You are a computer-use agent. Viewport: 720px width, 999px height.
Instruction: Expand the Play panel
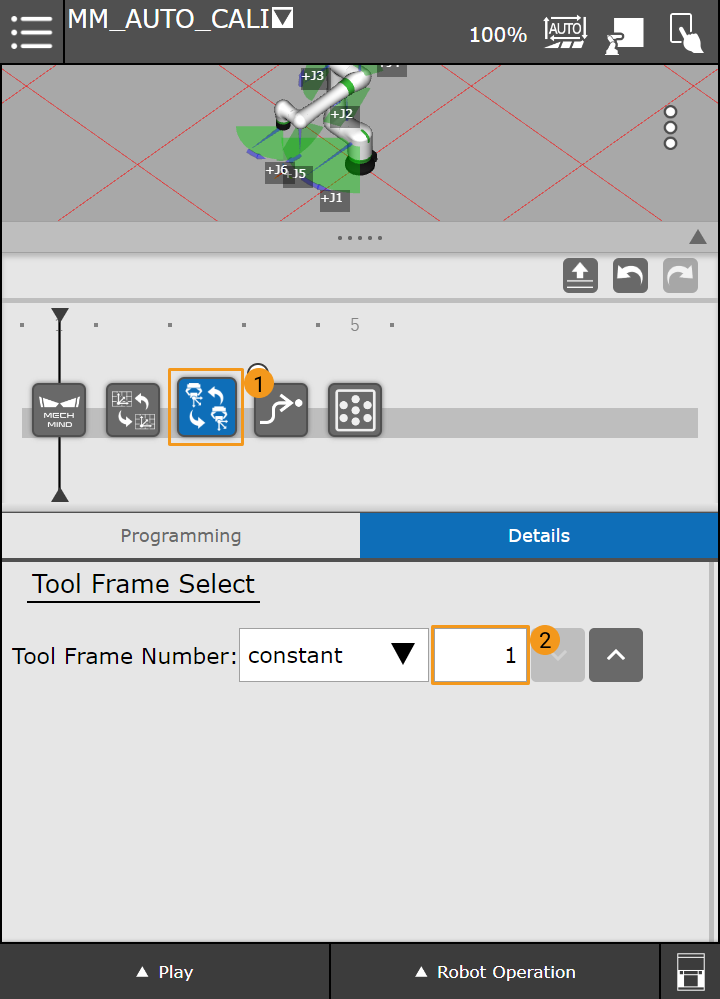165,972
